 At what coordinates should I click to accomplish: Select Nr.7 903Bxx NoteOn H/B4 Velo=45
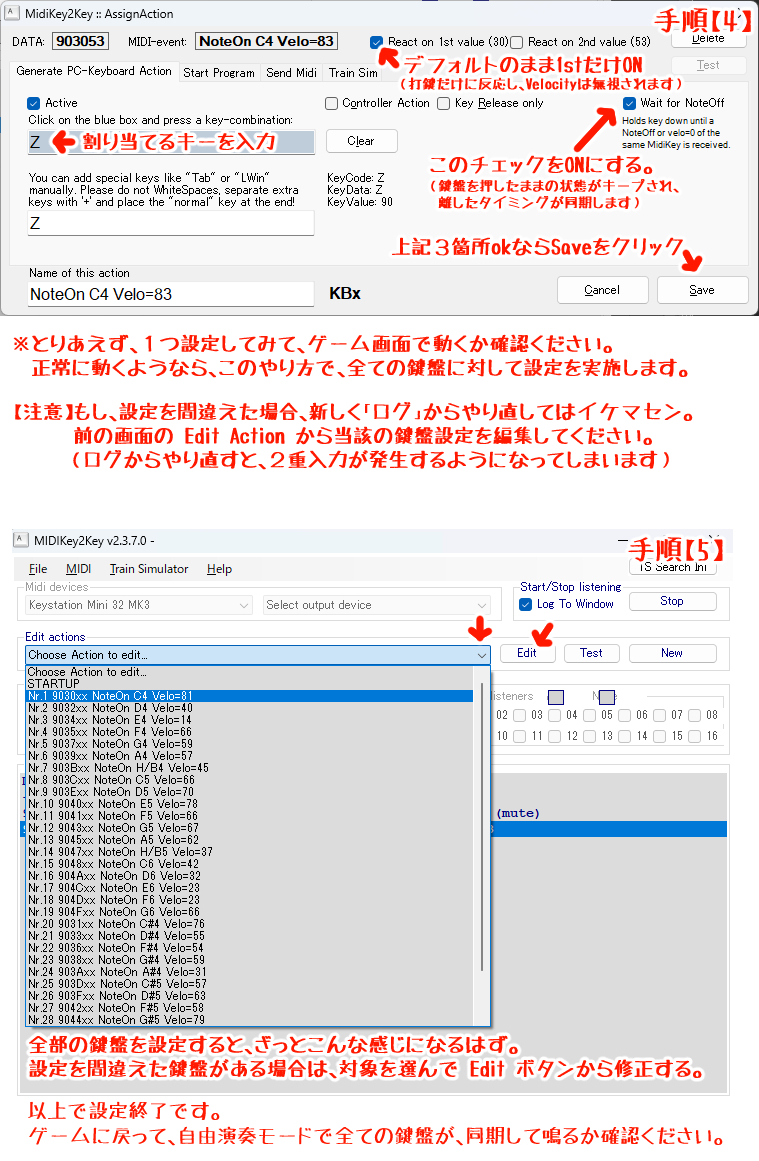250,768
